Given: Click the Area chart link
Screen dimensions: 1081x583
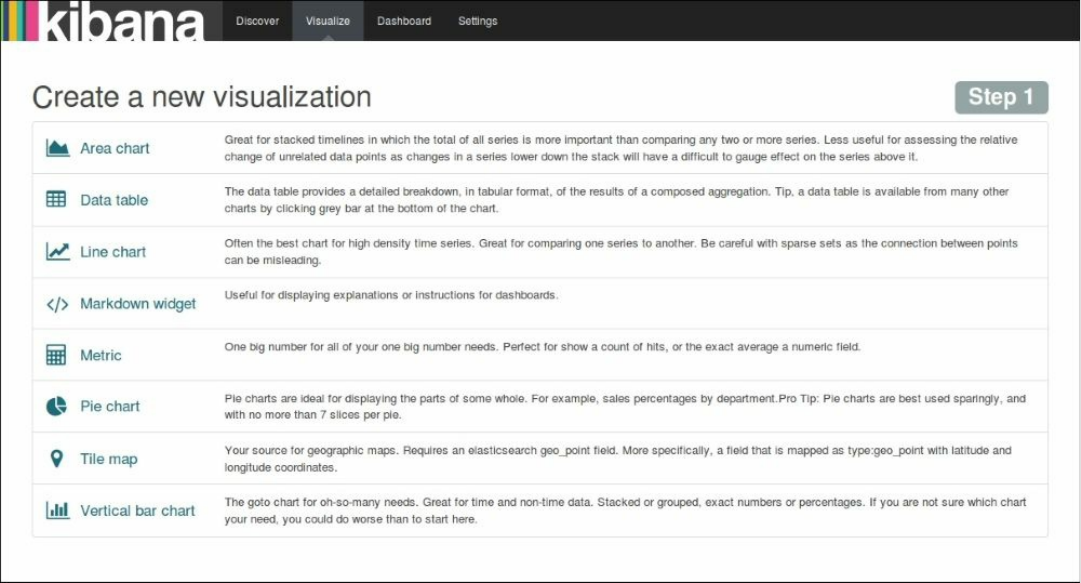Looking at the screenshot, I should click(115, 148).
